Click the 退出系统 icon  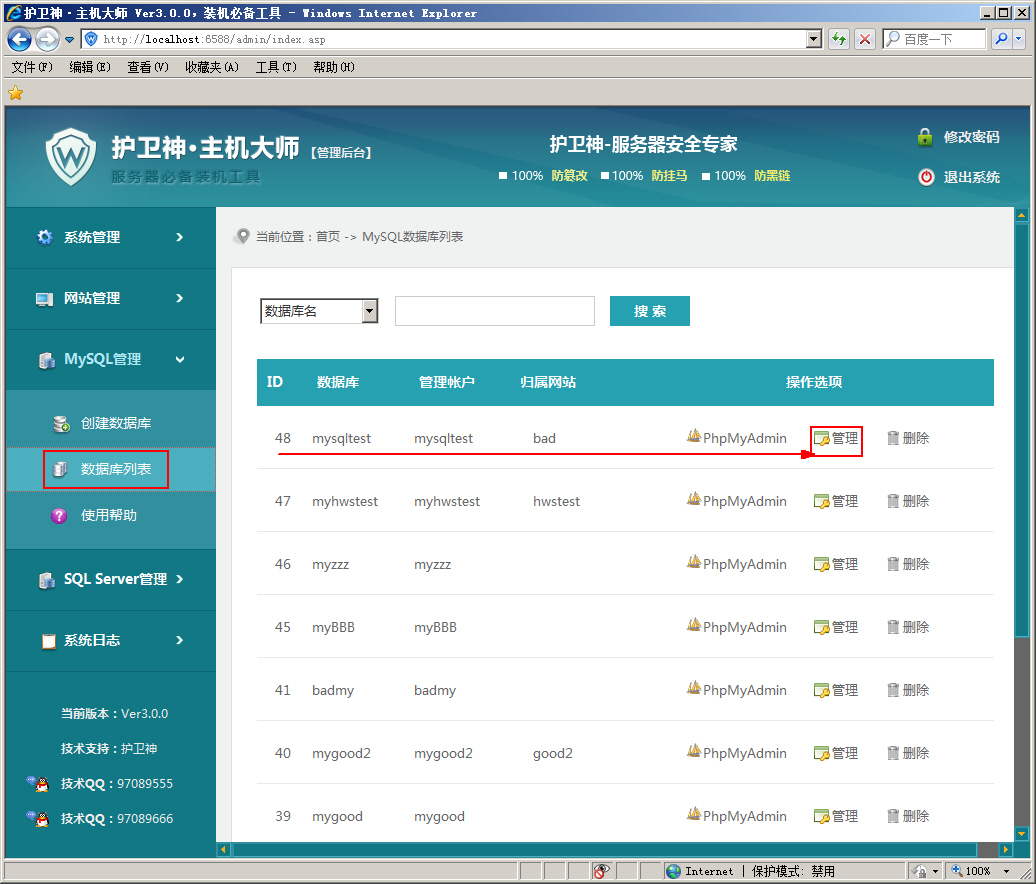click(x=924, y=177)
